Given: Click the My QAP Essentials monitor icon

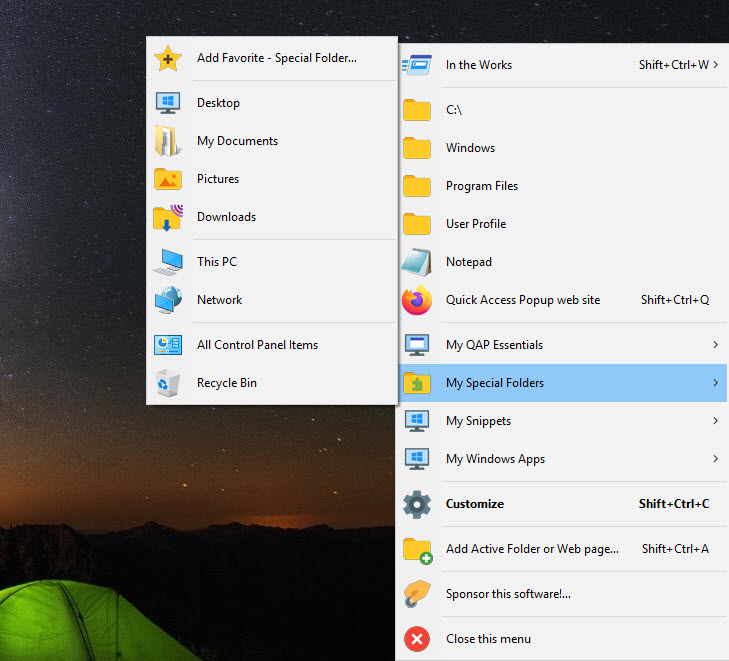Looking at the screenshot, I should click(x=417, y=345).
